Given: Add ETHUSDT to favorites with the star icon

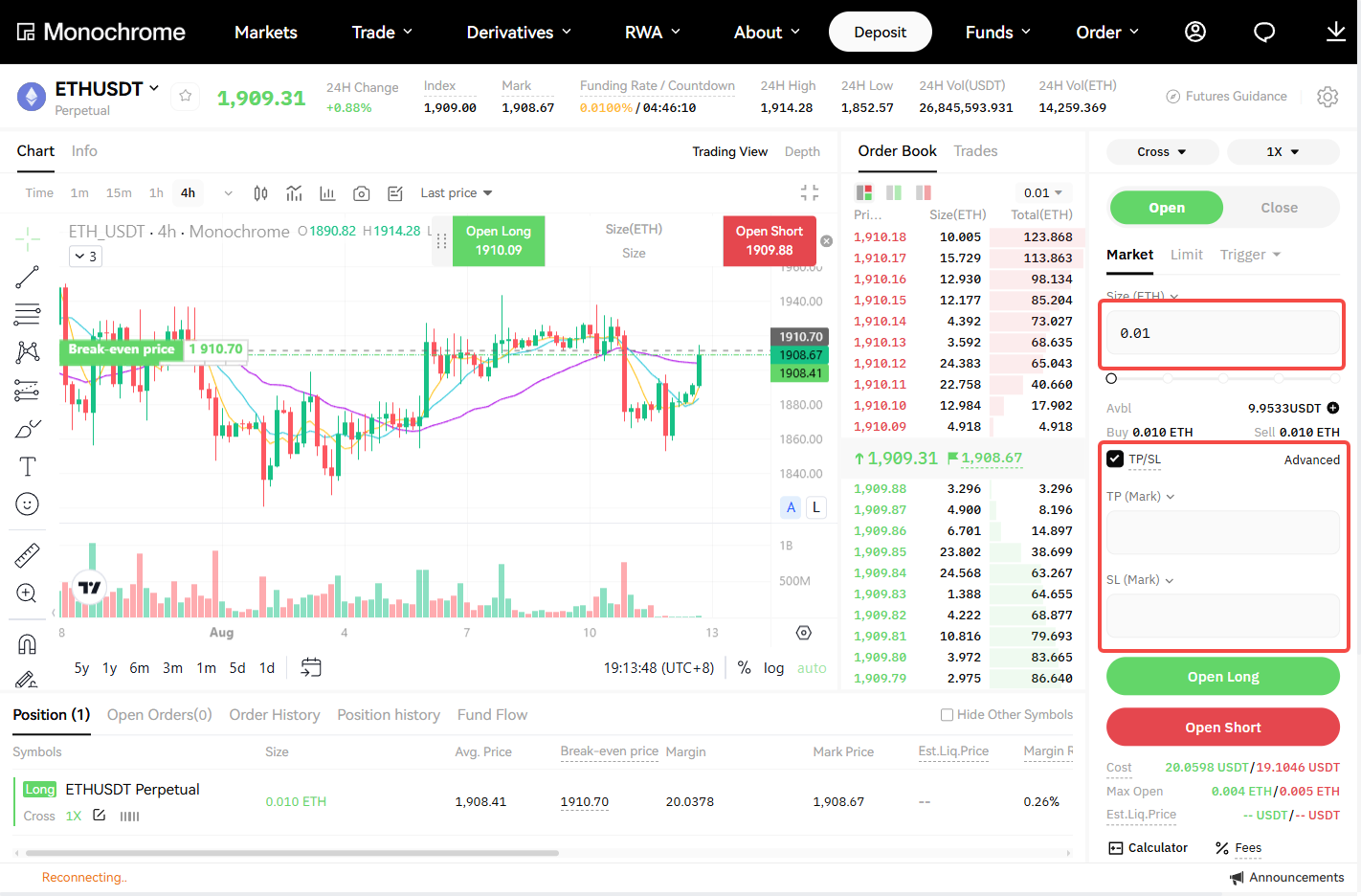Looking at the screenshot, I should [x=186, y=96].
